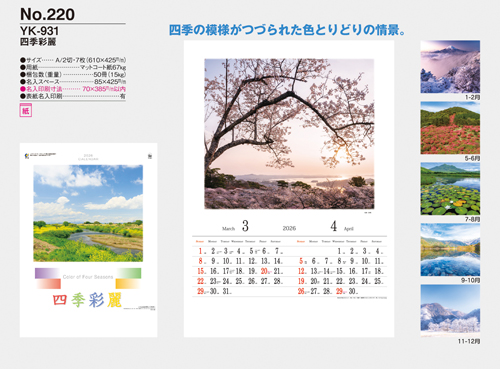Select the 11-12月 snowy mountain thumbnail

(450, 311)
